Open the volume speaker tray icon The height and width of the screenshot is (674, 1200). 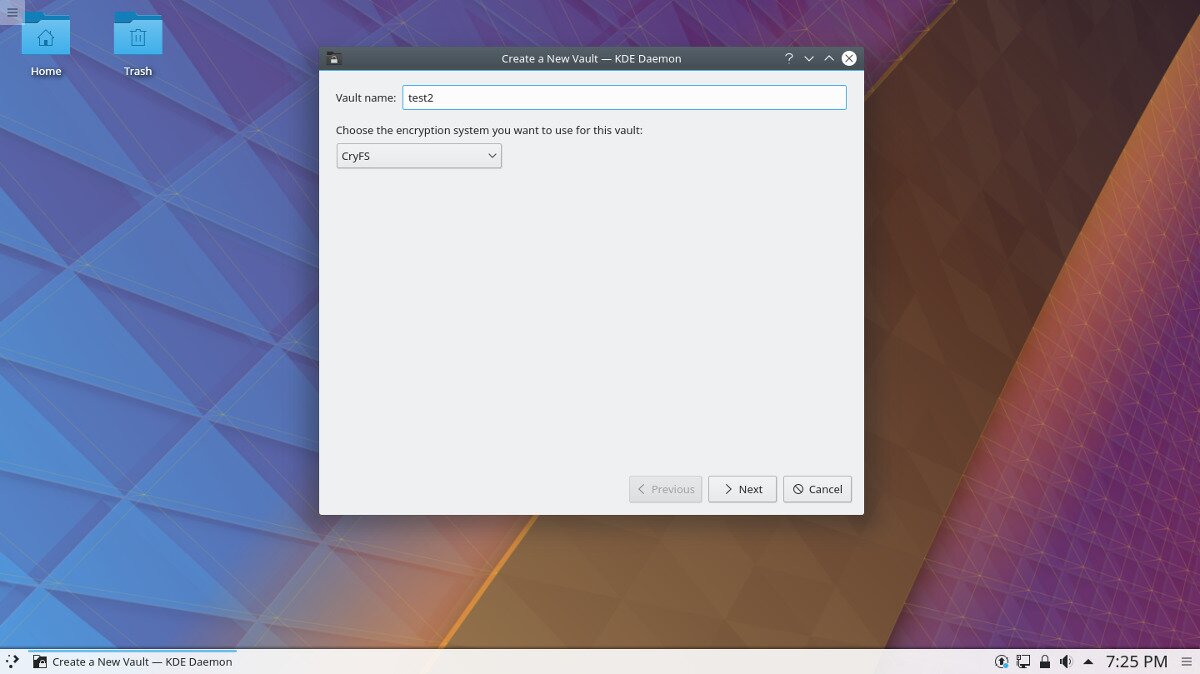click(x=1065, y=661)
